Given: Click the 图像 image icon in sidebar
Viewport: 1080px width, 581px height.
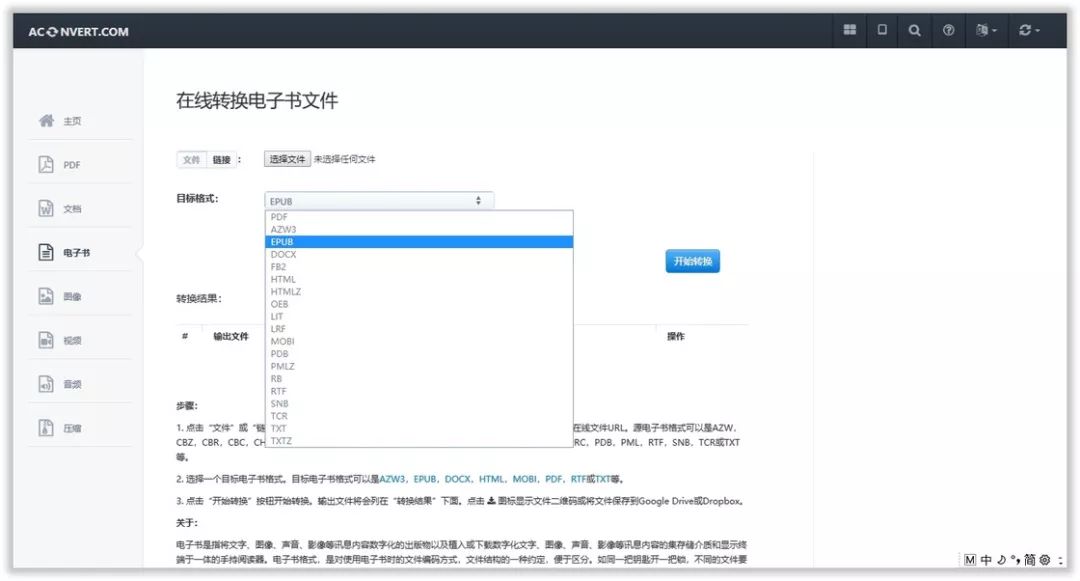Looking at the screenshot, I should pos(45,296).
